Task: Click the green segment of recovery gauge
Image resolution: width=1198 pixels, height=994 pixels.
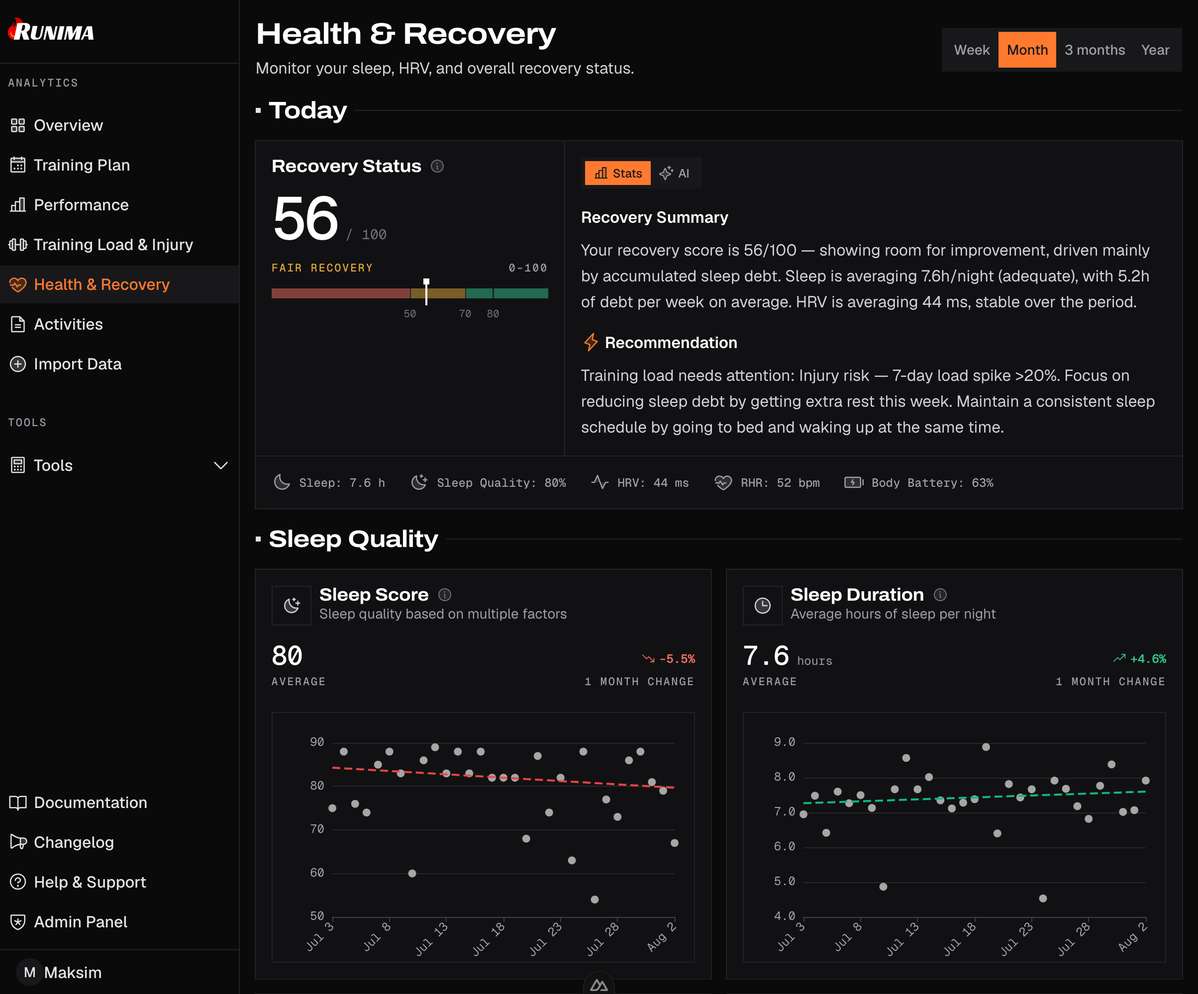Action: pyautogui.click(x=507, y=293)
